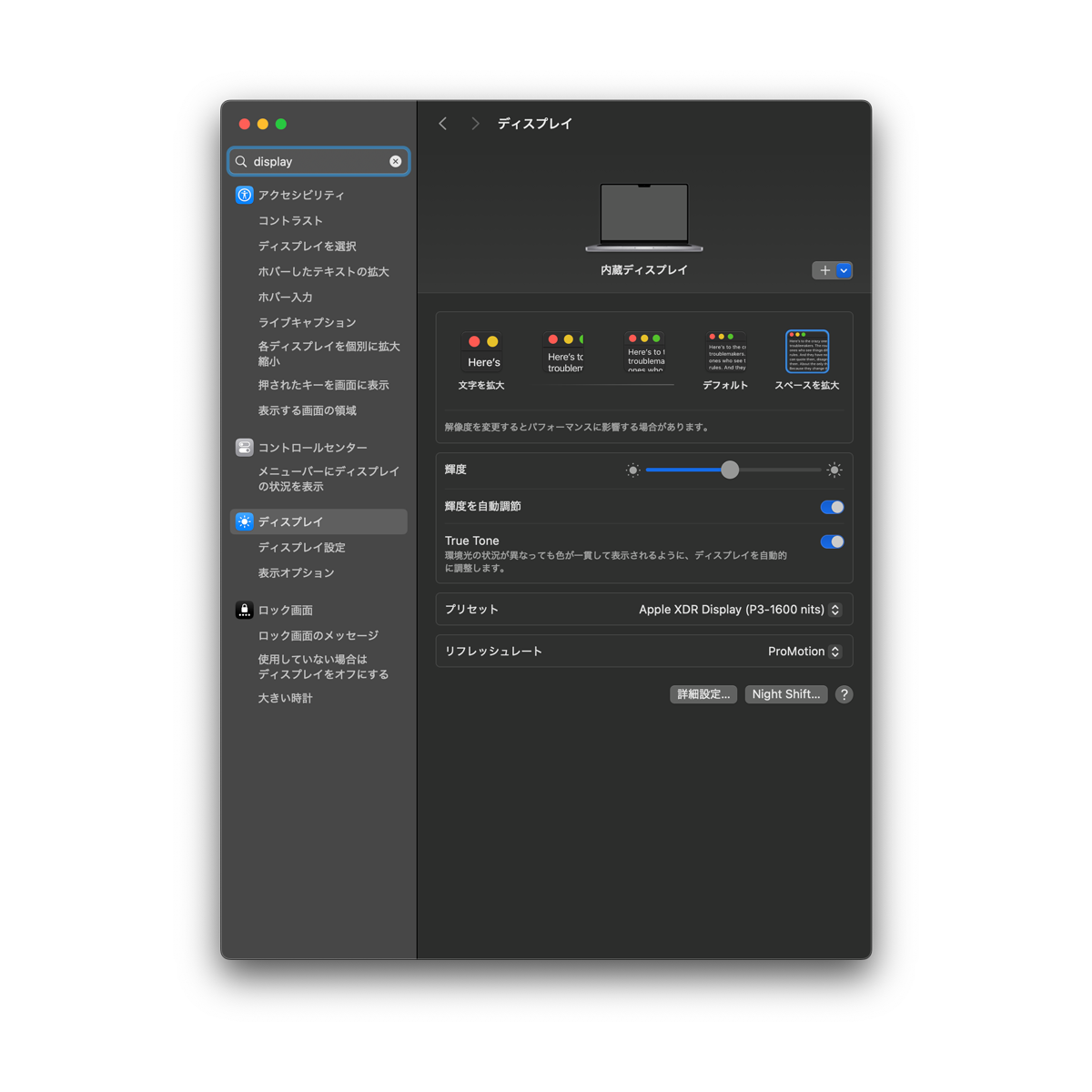
Task: Click the back navigation chevron
Action: [443, 123]
